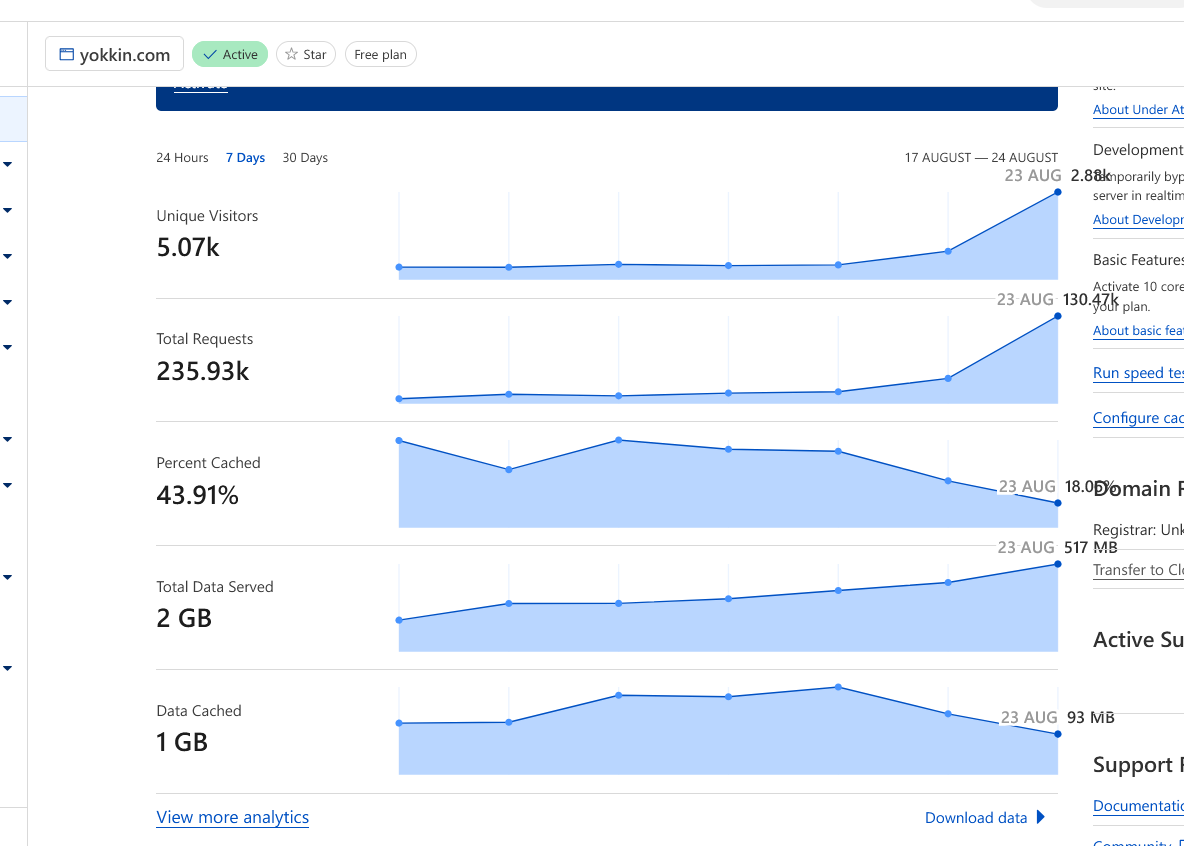The height and width of the screenshot is (846, 1184).
Task: Click the star icon in the Star button
Action: point(292,55)
